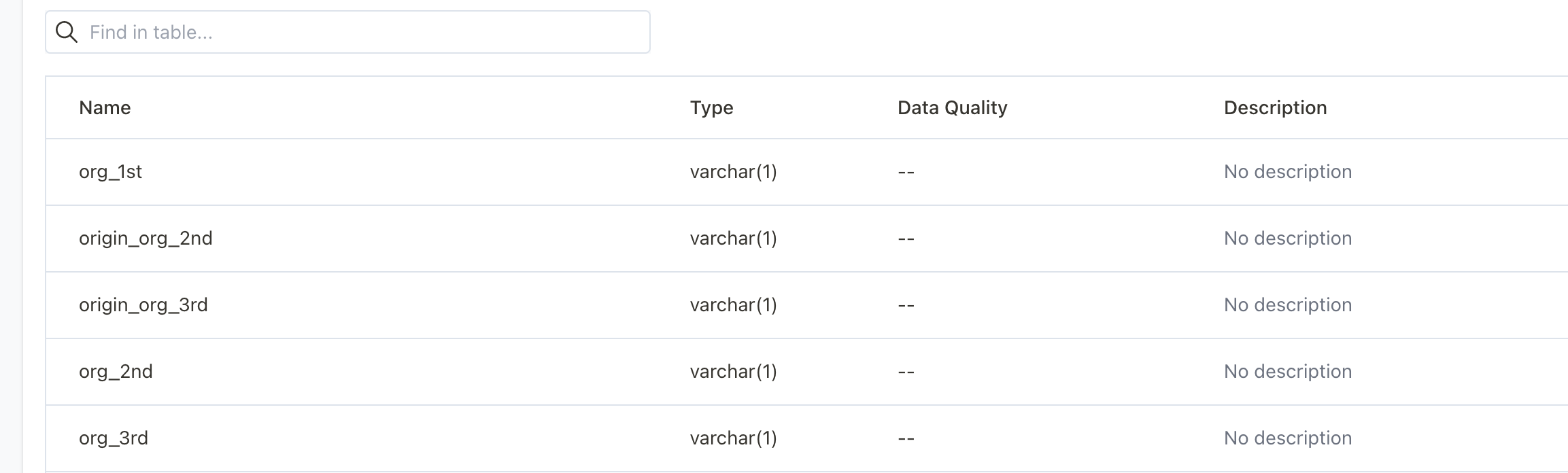
Task: Click the Description column header
Action: click(1275, 107)
